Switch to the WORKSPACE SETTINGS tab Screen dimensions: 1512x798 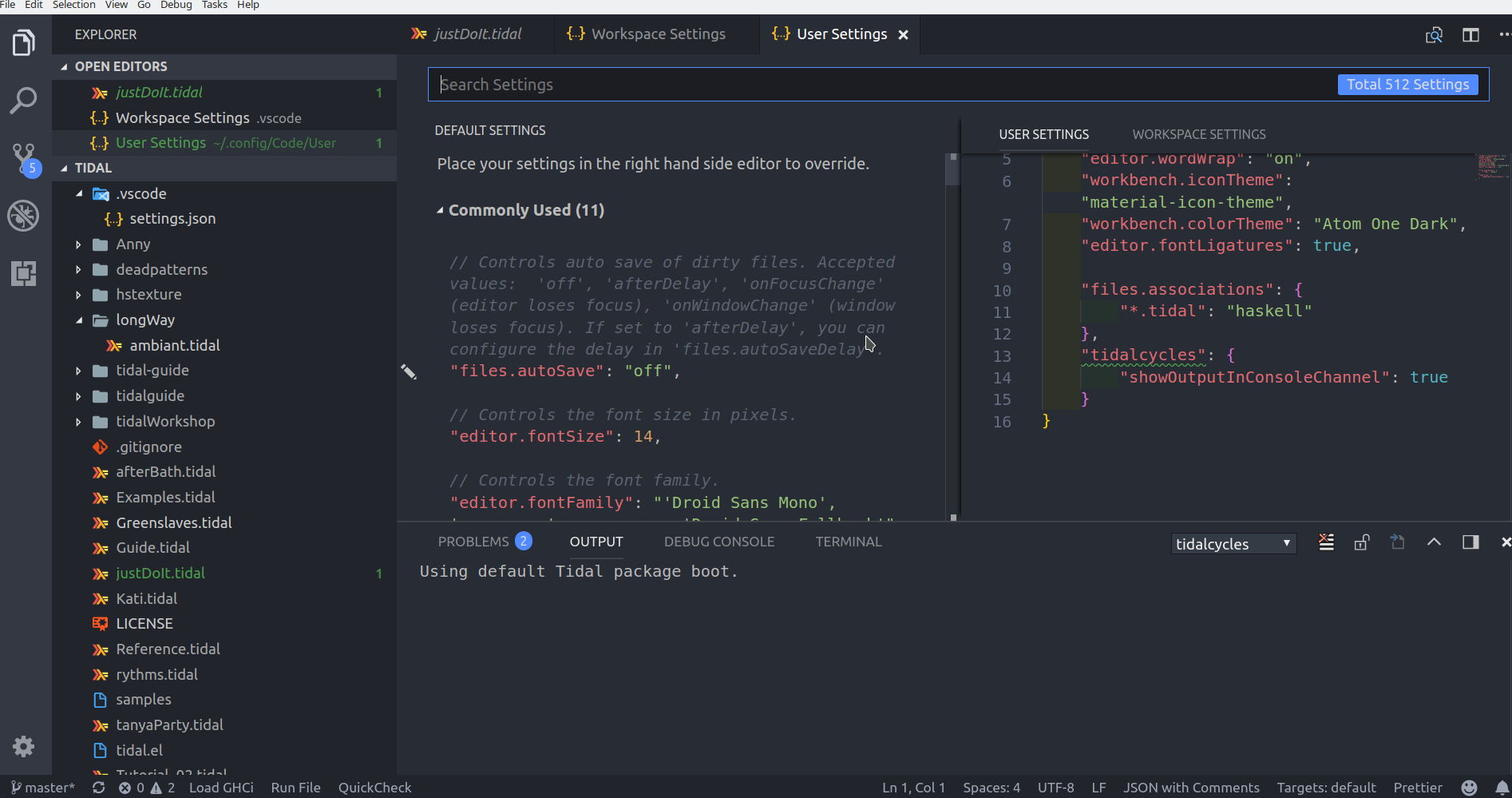[1197, 134]
